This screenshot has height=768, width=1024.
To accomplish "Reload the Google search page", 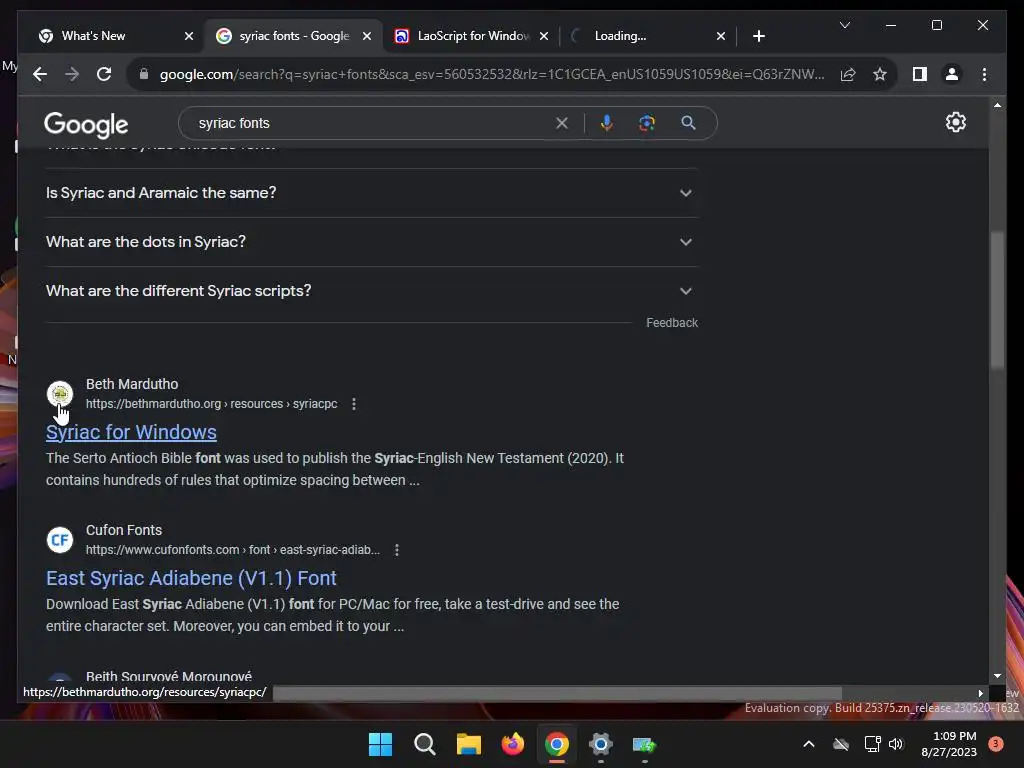I will click(104, 74).
